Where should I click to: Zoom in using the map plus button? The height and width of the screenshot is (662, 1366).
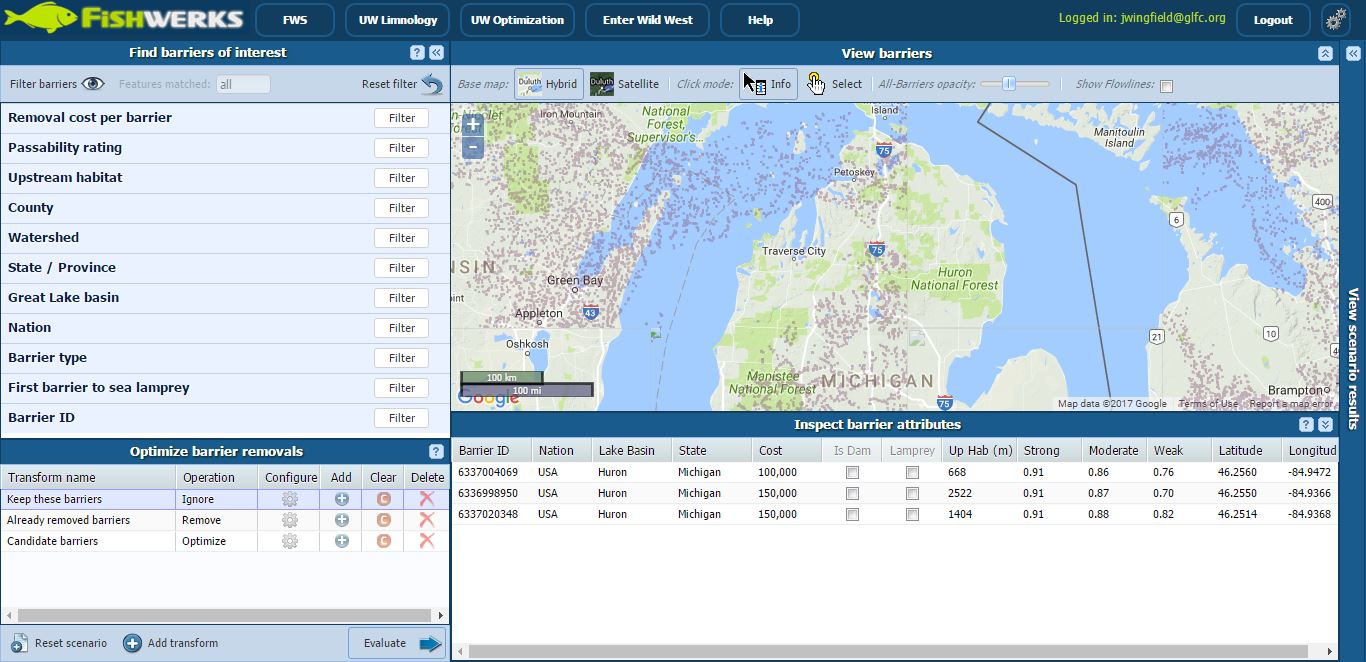tap(471, 124)
